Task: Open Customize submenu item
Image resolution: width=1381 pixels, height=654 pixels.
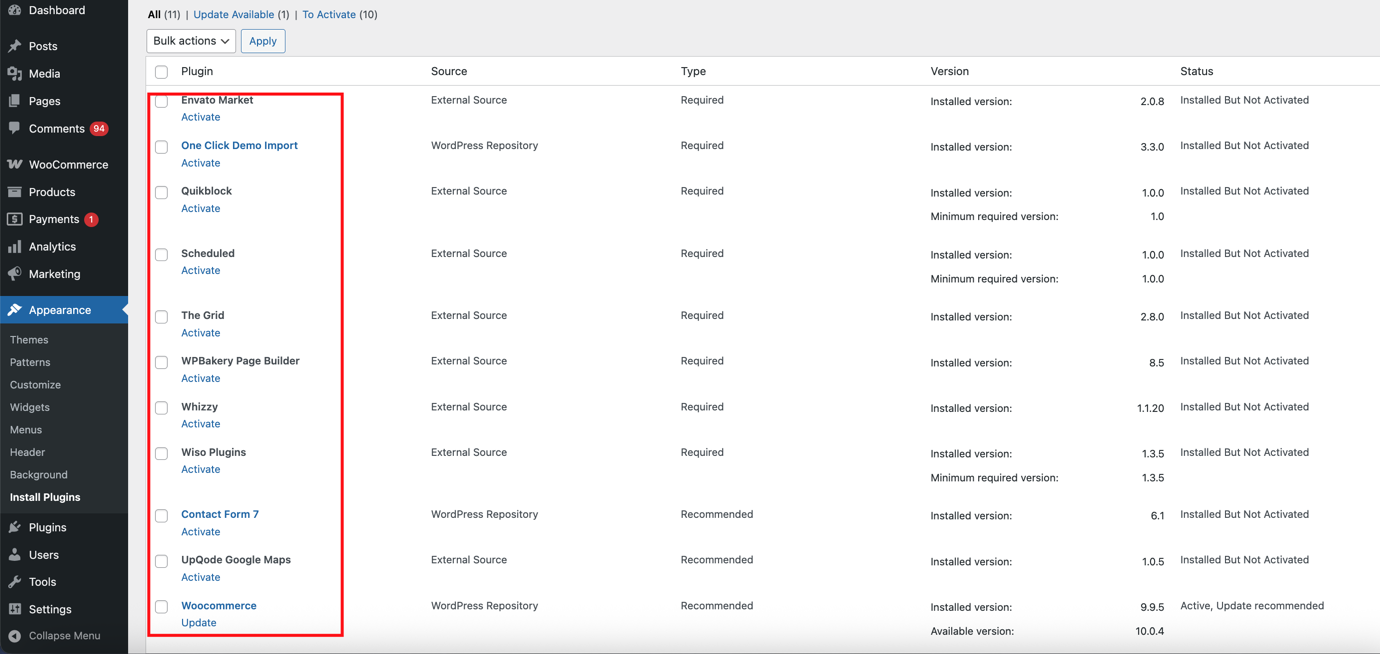Action: pos(35,385)
